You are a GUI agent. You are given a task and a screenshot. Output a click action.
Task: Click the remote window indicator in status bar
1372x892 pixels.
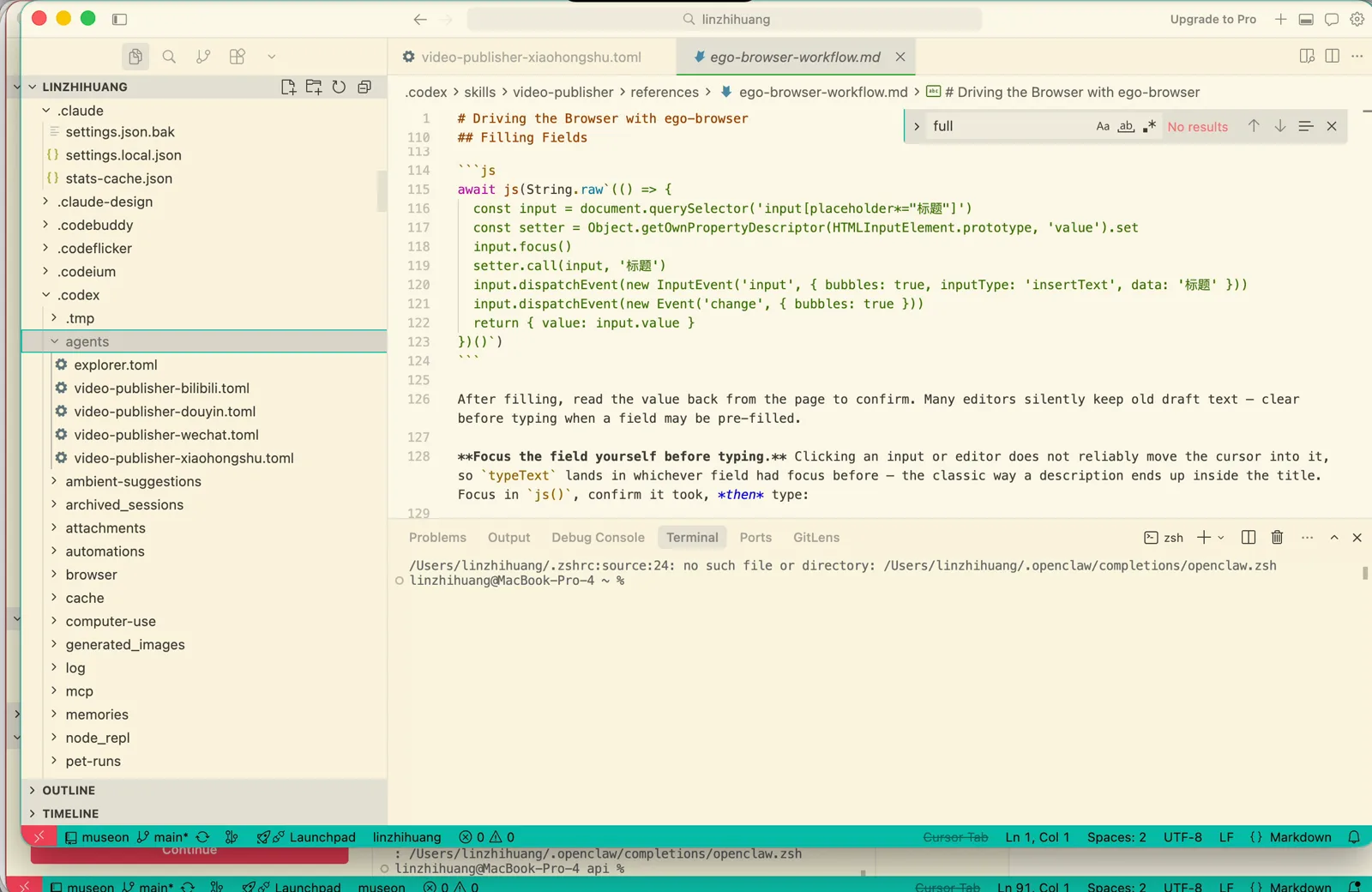(39, 837)
